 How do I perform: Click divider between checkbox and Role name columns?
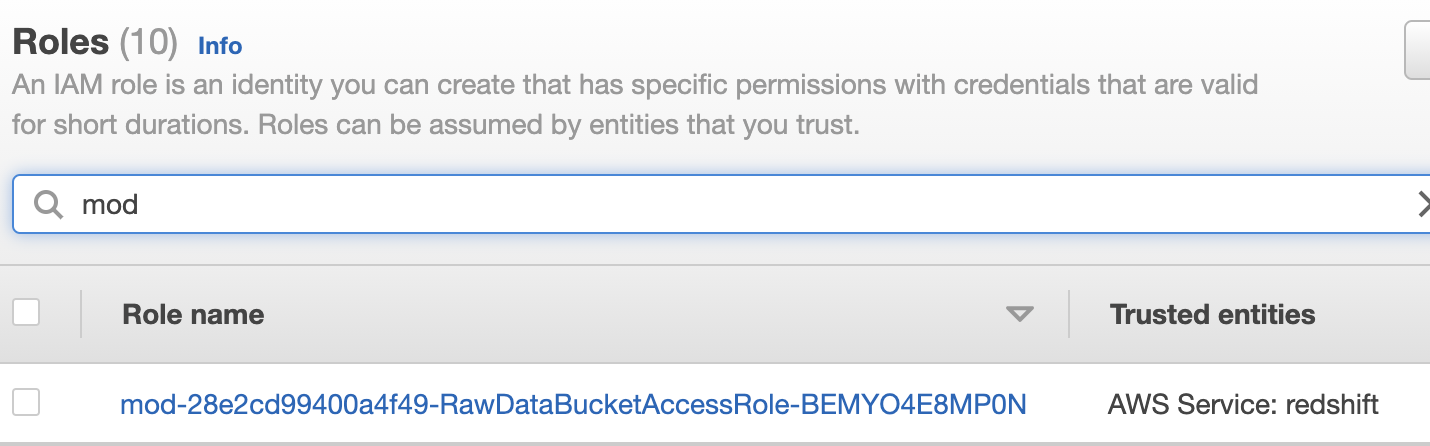point(81,314)
